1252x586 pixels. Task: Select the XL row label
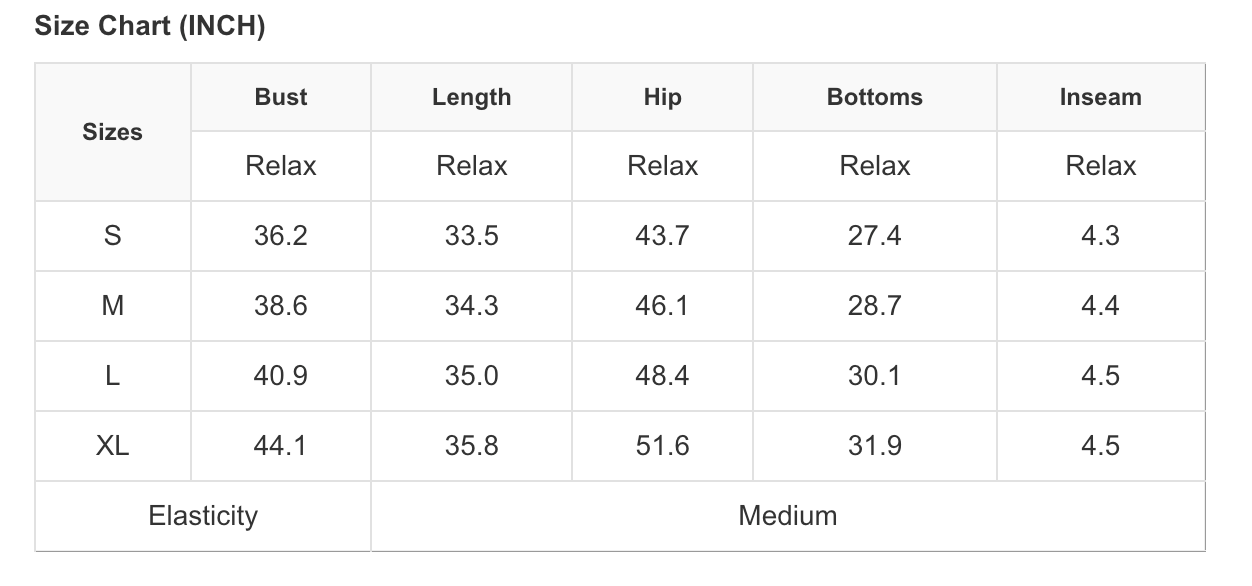(x=112, y=446)
